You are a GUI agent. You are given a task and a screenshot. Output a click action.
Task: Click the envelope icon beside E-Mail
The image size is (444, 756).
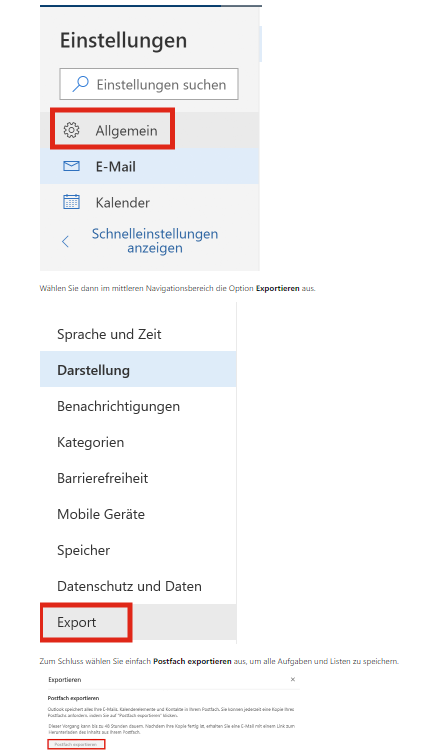(71, 166)
